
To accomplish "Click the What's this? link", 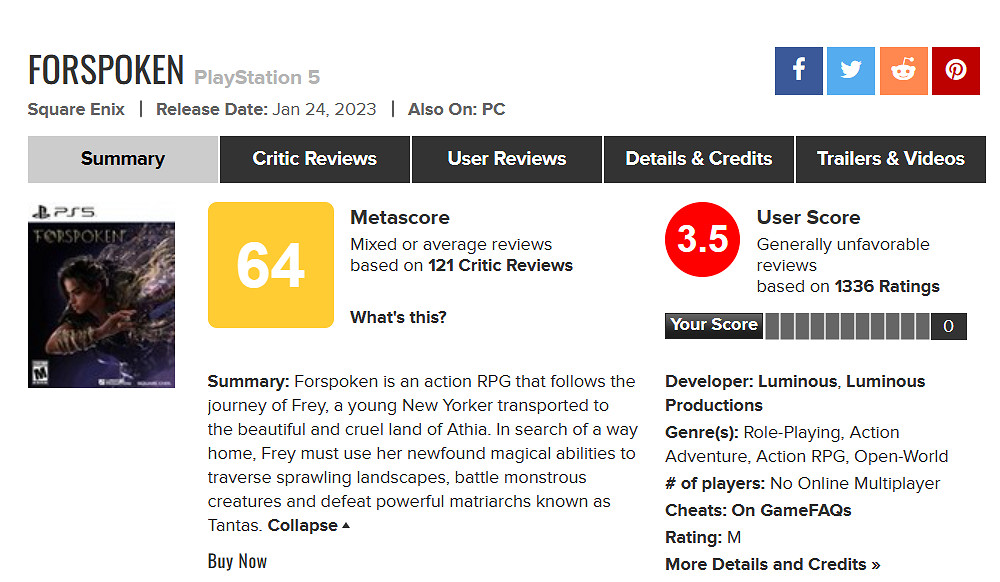I will (398, 317).
